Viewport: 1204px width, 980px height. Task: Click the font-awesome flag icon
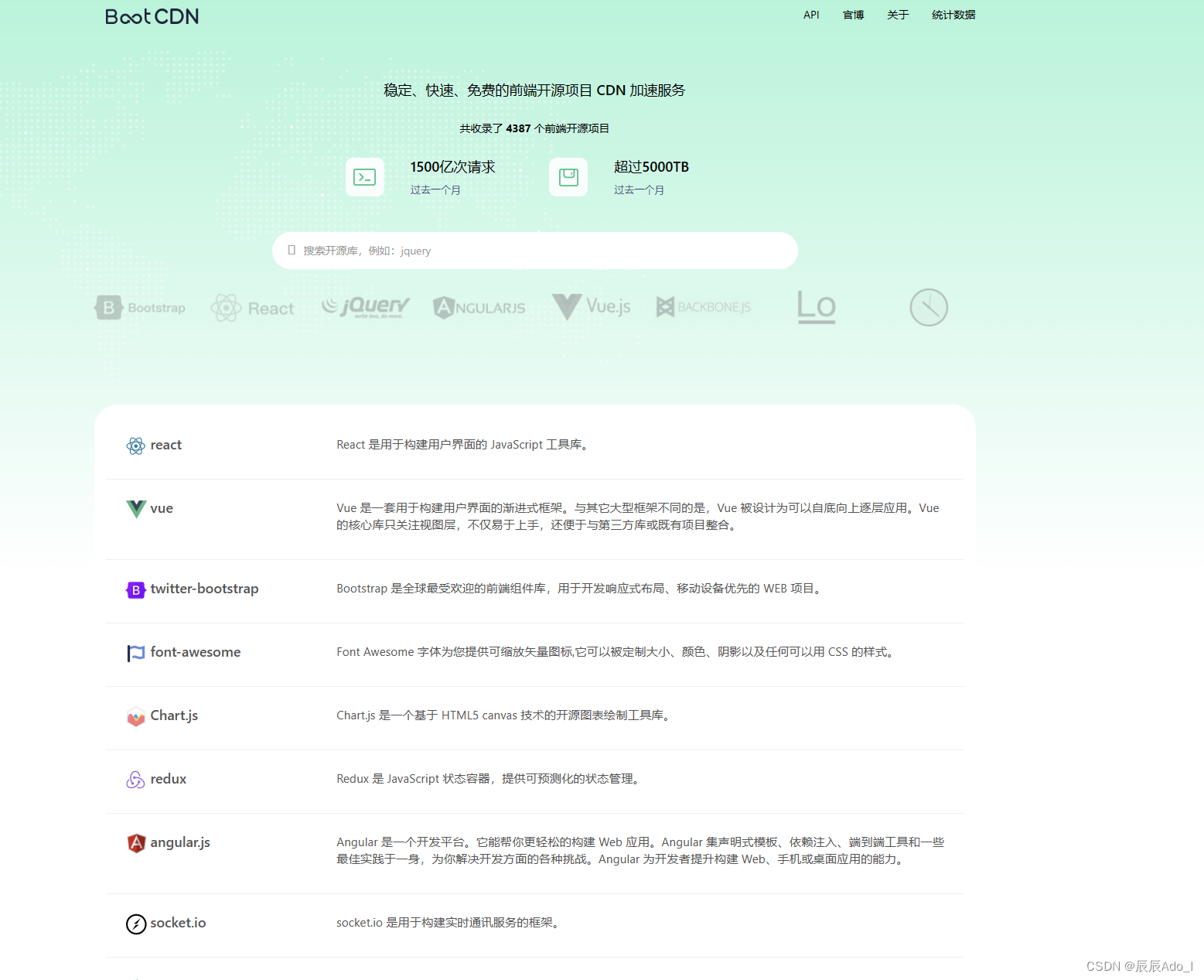[x=135, y=653]
